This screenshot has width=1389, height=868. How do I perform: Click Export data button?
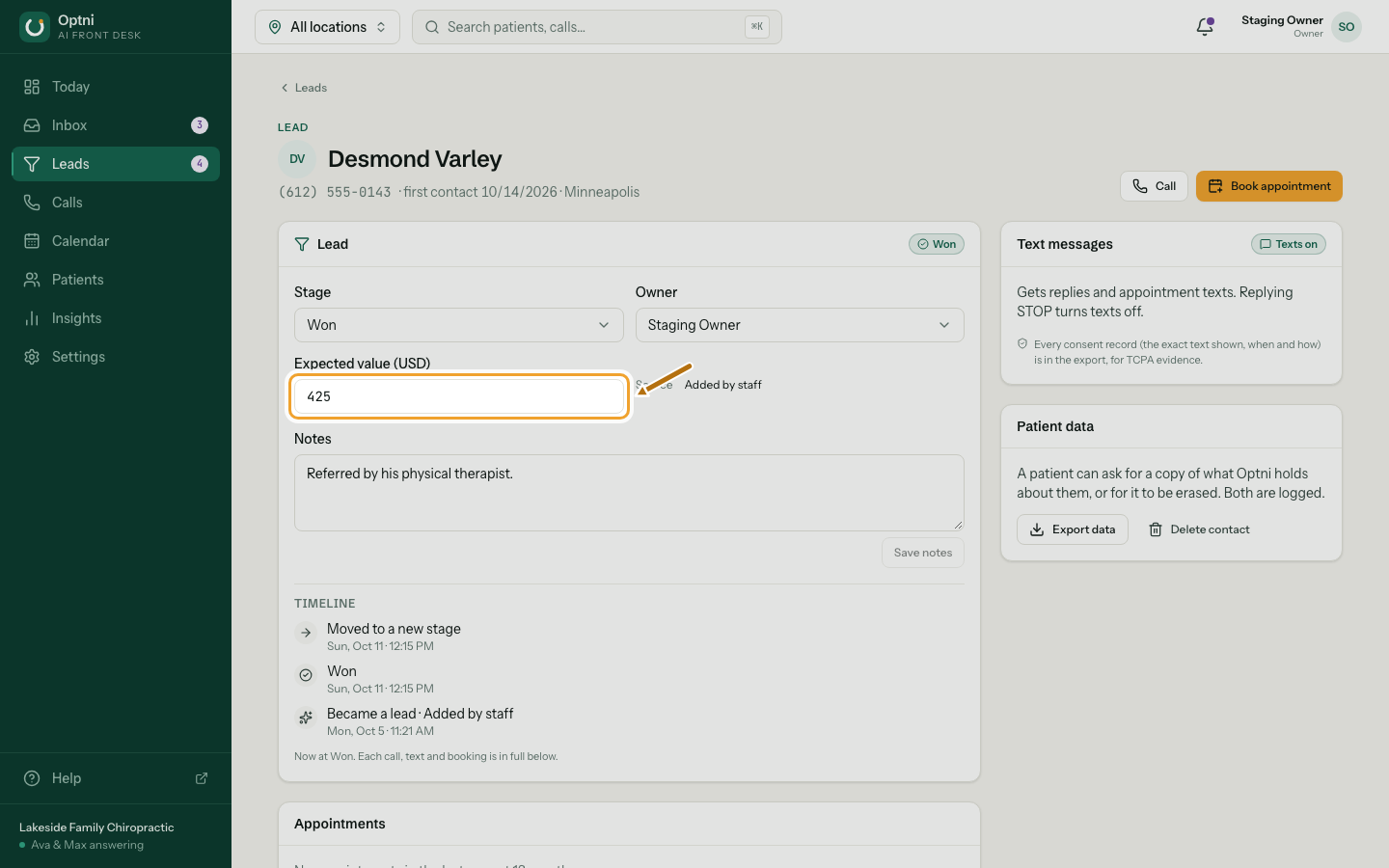click(x=1073, y=529)
